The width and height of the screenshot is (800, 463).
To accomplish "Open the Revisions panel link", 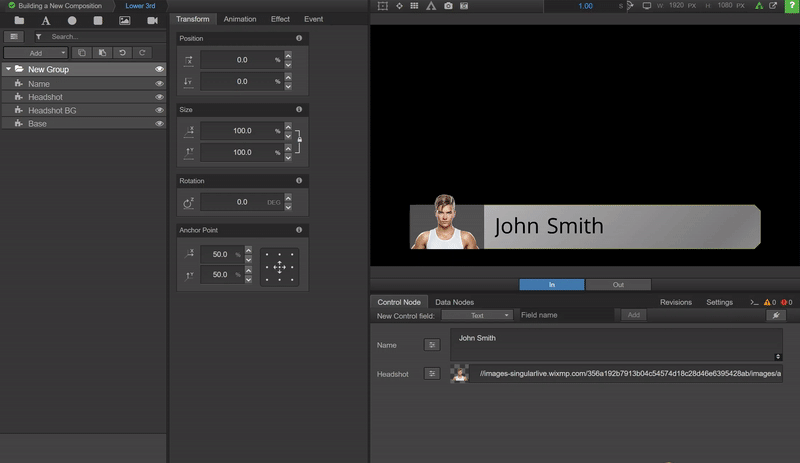I will [x=675, y=302].
